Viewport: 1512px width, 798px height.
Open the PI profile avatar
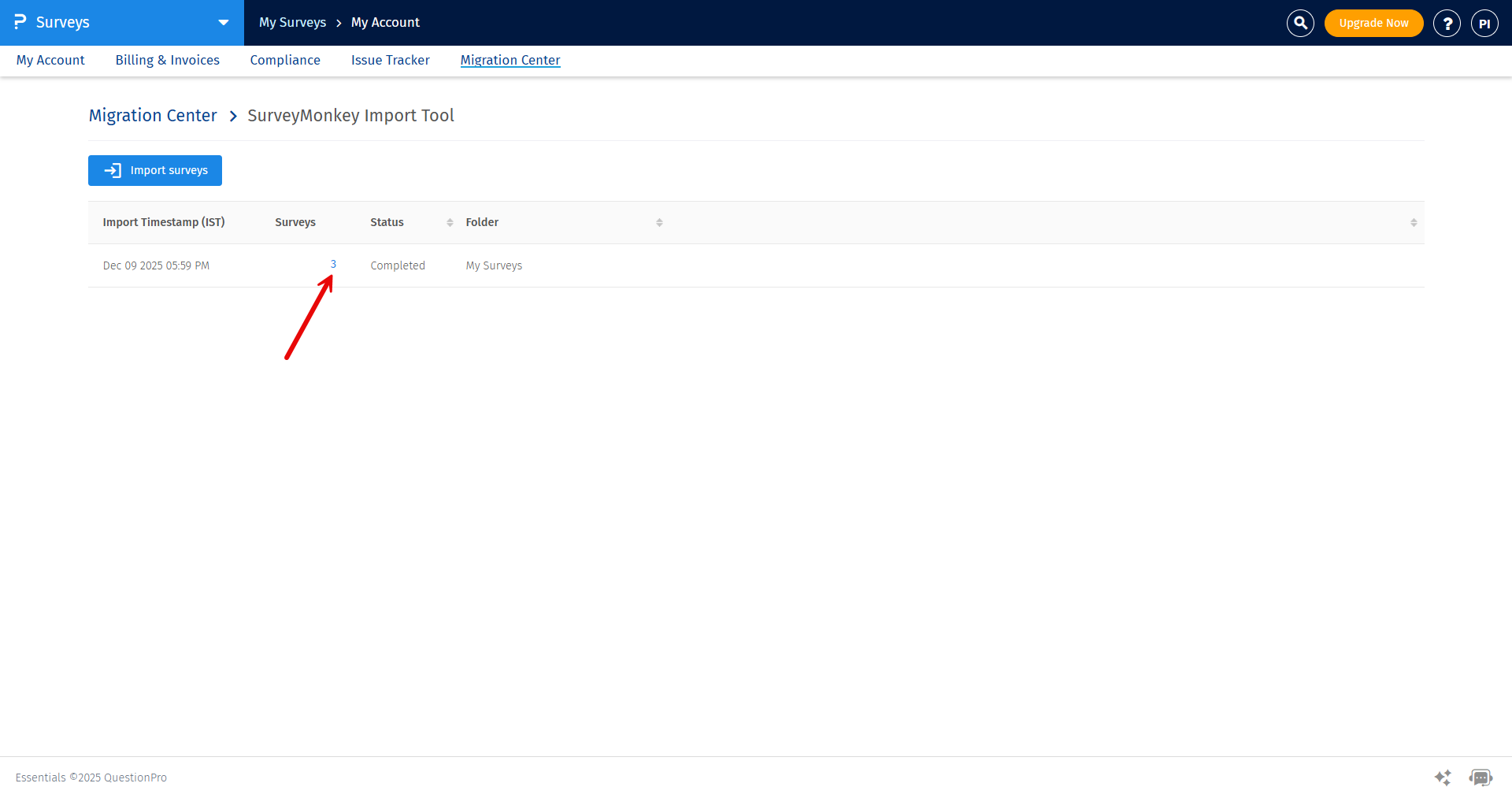[1484, 23]
